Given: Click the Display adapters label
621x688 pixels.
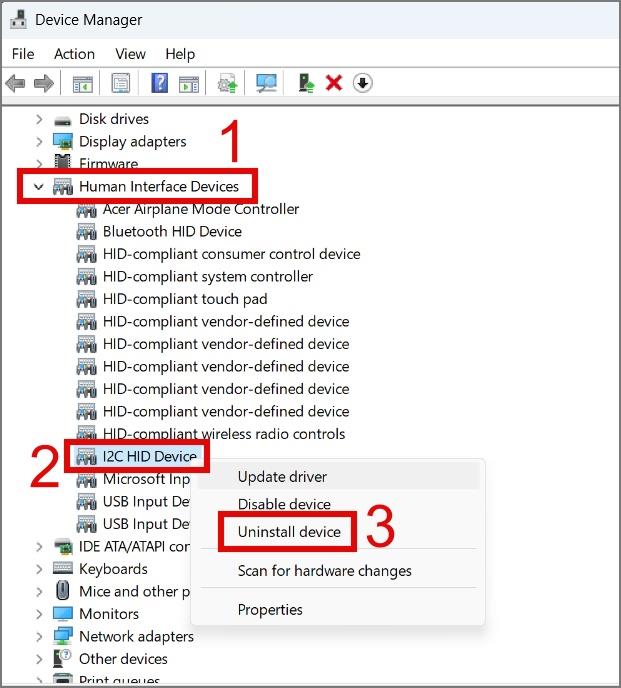Looking at the screenshot, I should 133,141.
